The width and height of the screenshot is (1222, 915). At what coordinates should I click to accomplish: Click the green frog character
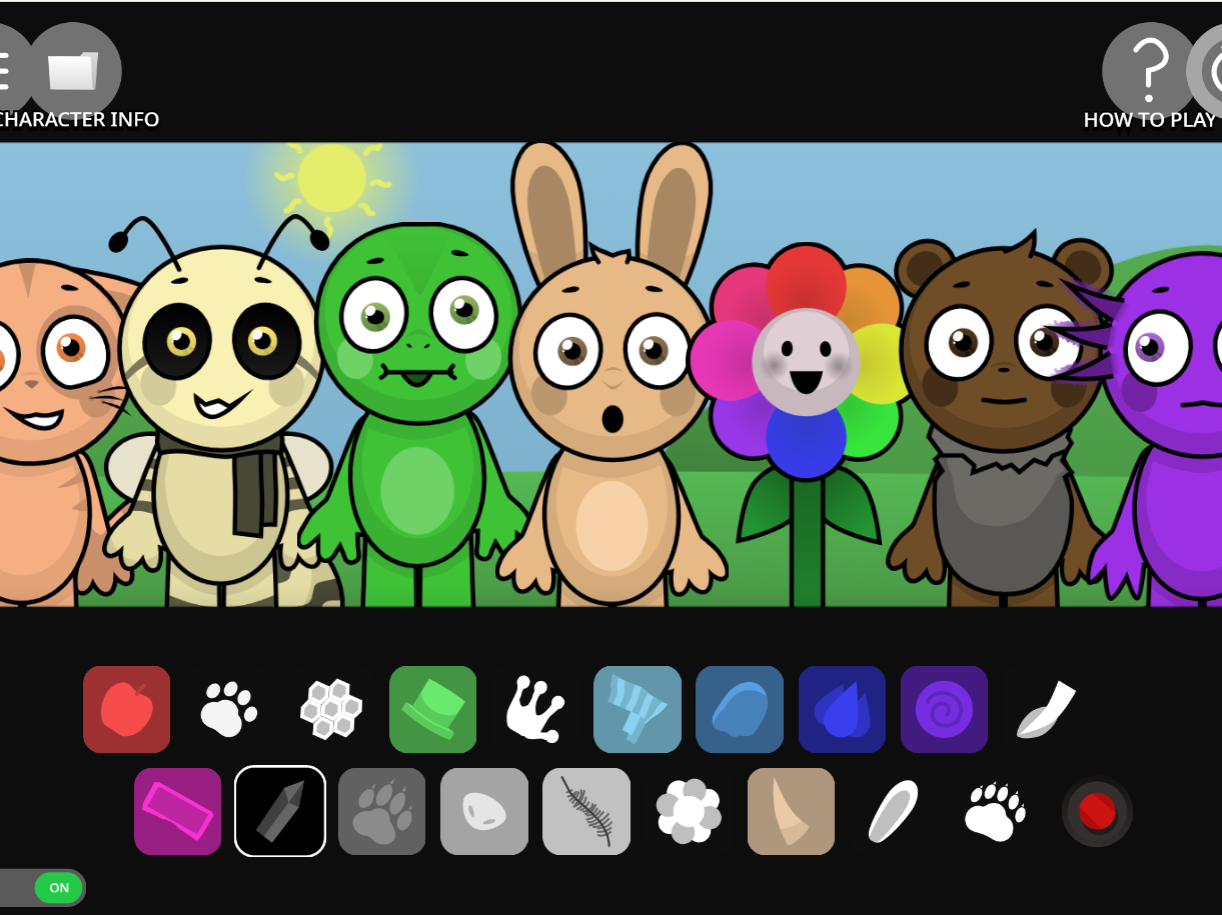point(416,420)
